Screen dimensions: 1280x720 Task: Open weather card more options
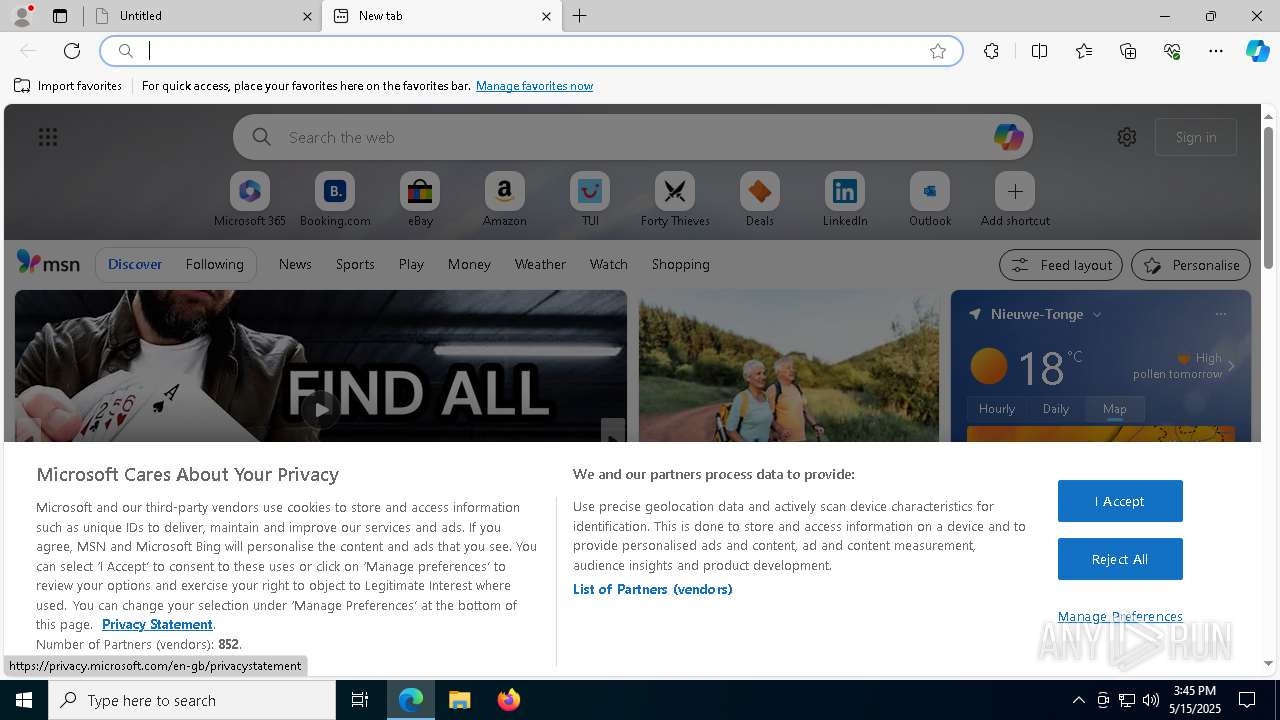tap(1220, 314)
